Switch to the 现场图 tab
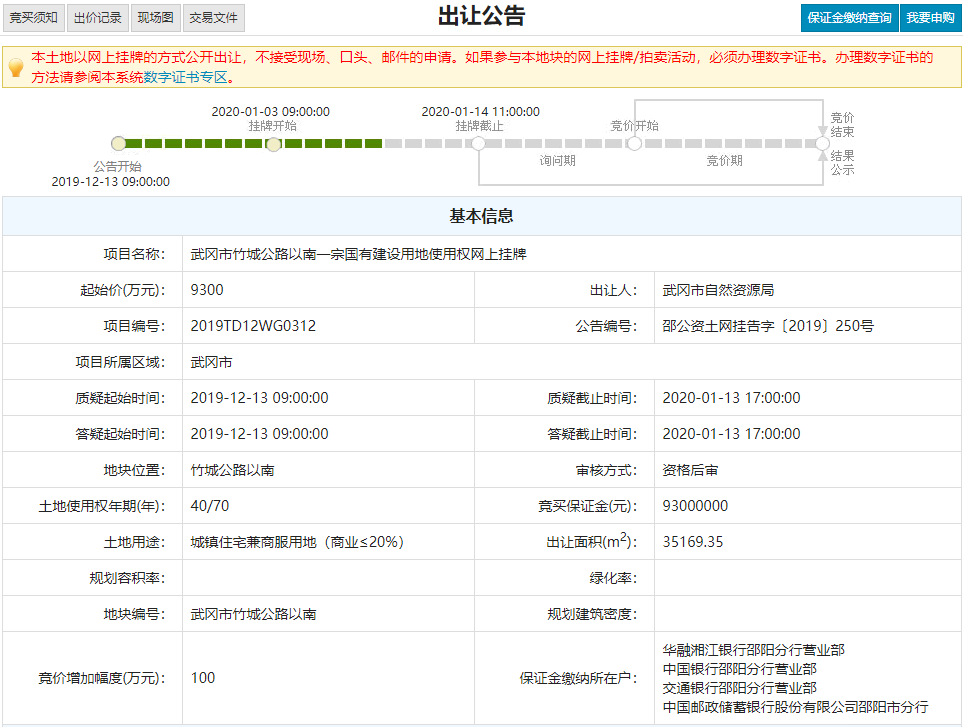 [x=155, y=18]
